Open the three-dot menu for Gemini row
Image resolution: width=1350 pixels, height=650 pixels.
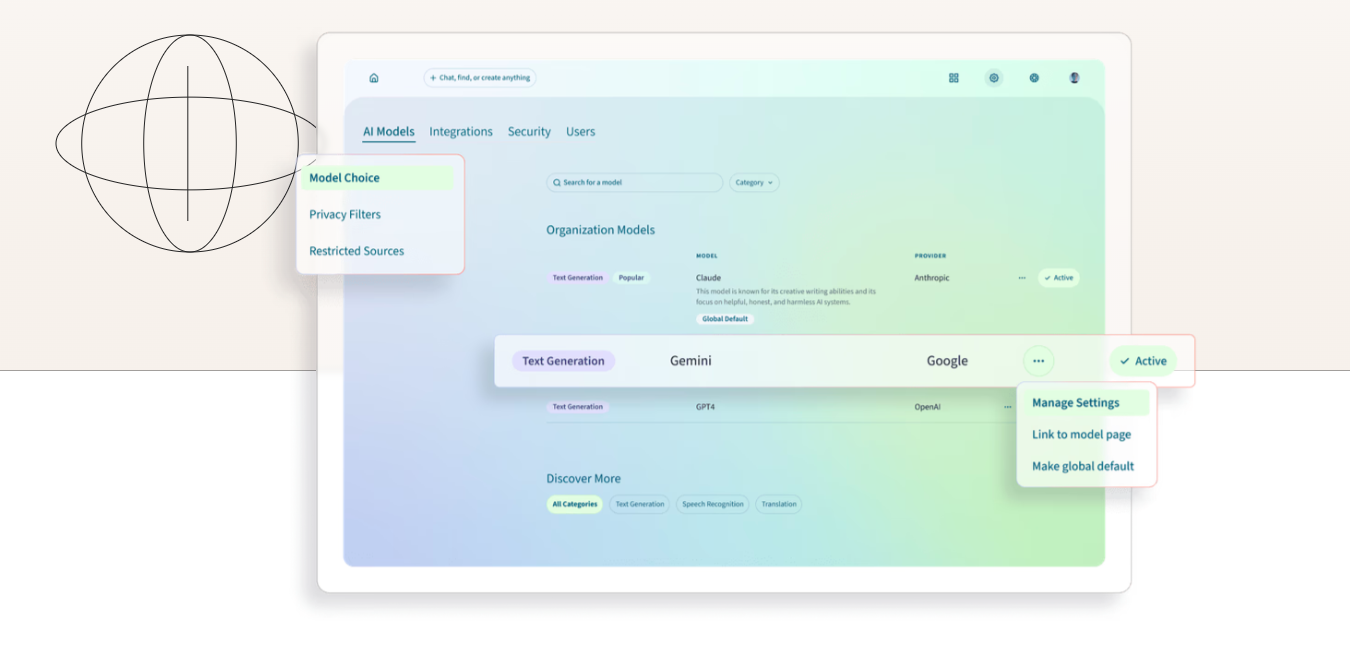1038,361
